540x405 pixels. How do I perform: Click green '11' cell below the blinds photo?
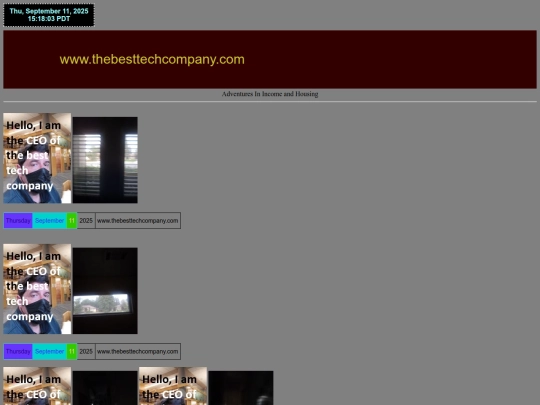pos(72,220)
